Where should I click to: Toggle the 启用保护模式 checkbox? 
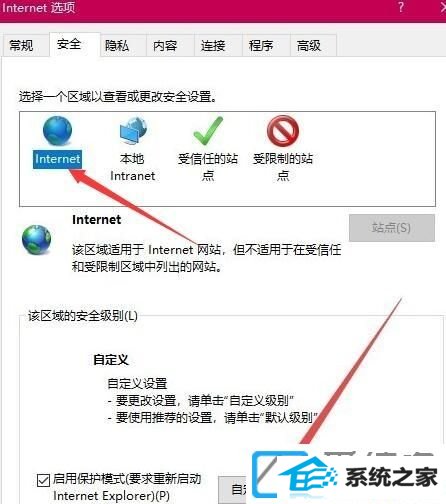click(x=43, y=480)
